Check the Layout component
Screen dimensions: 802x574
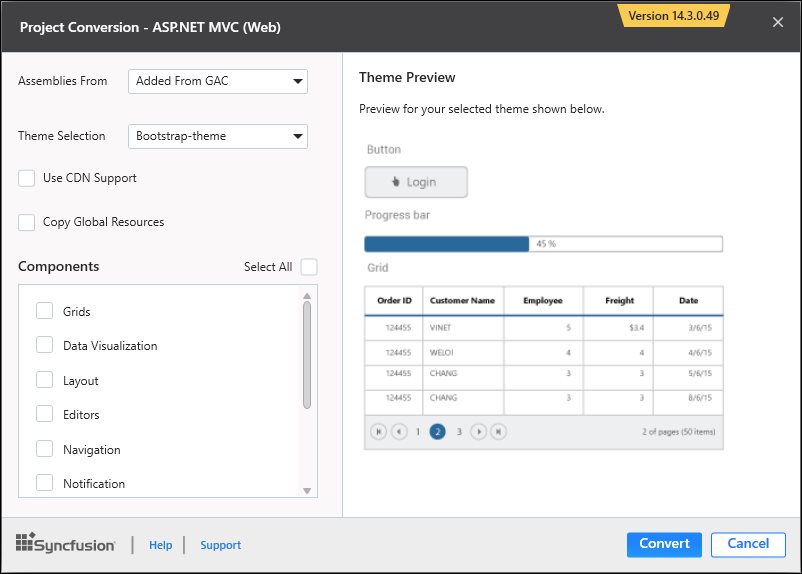pos(44,380)
